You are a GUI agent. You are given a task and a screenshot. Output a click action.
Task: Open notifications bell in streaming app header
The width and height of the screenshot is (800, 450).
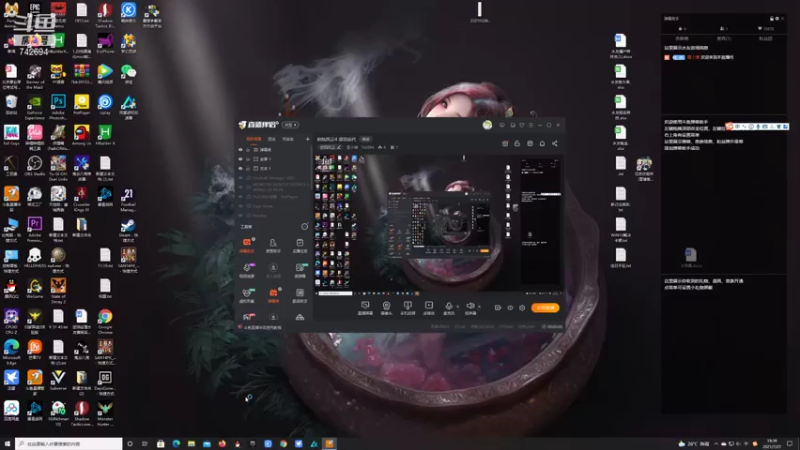click(x=542, y=143)
